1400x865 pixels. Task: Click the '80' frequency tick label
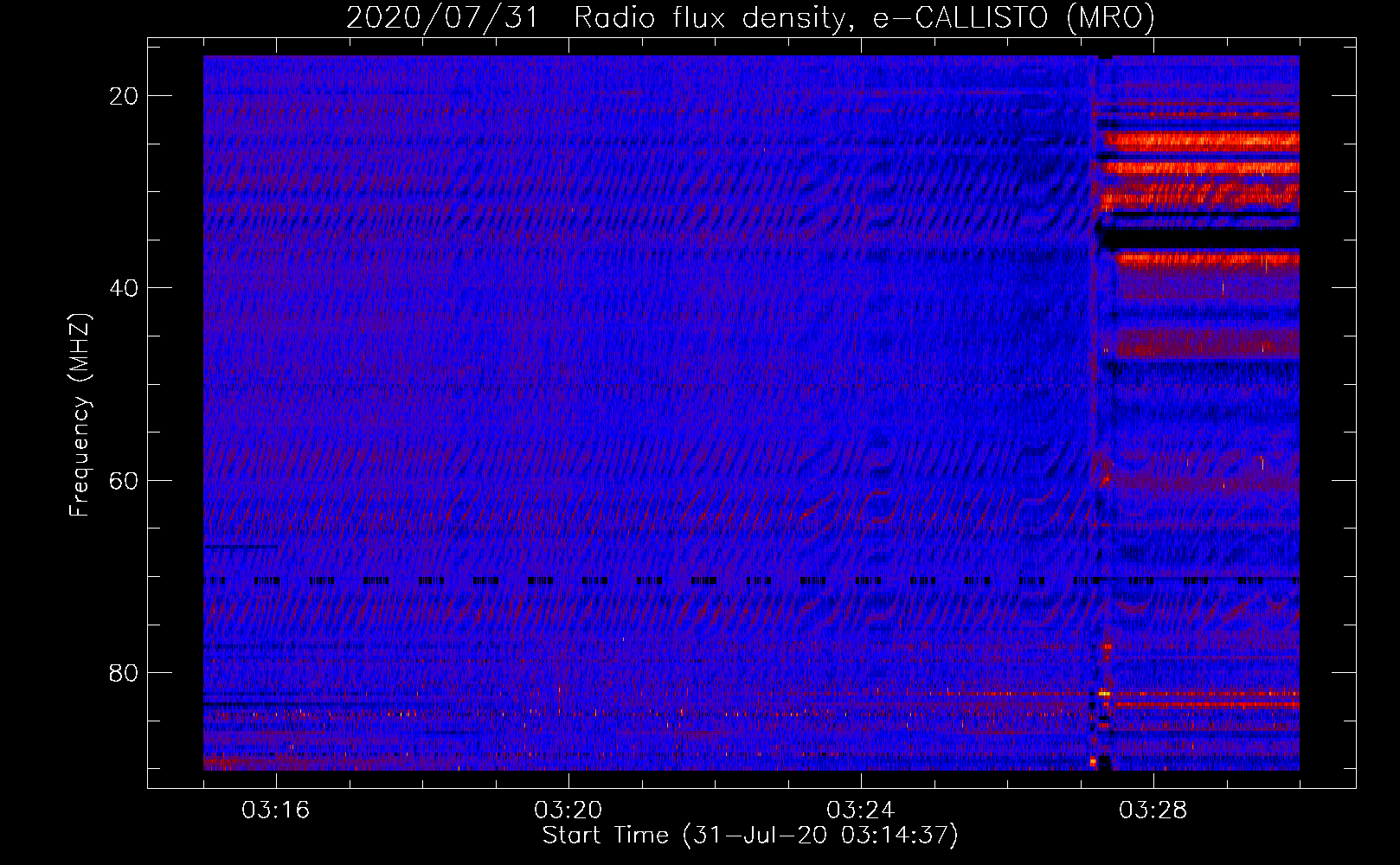coord(124,672)
